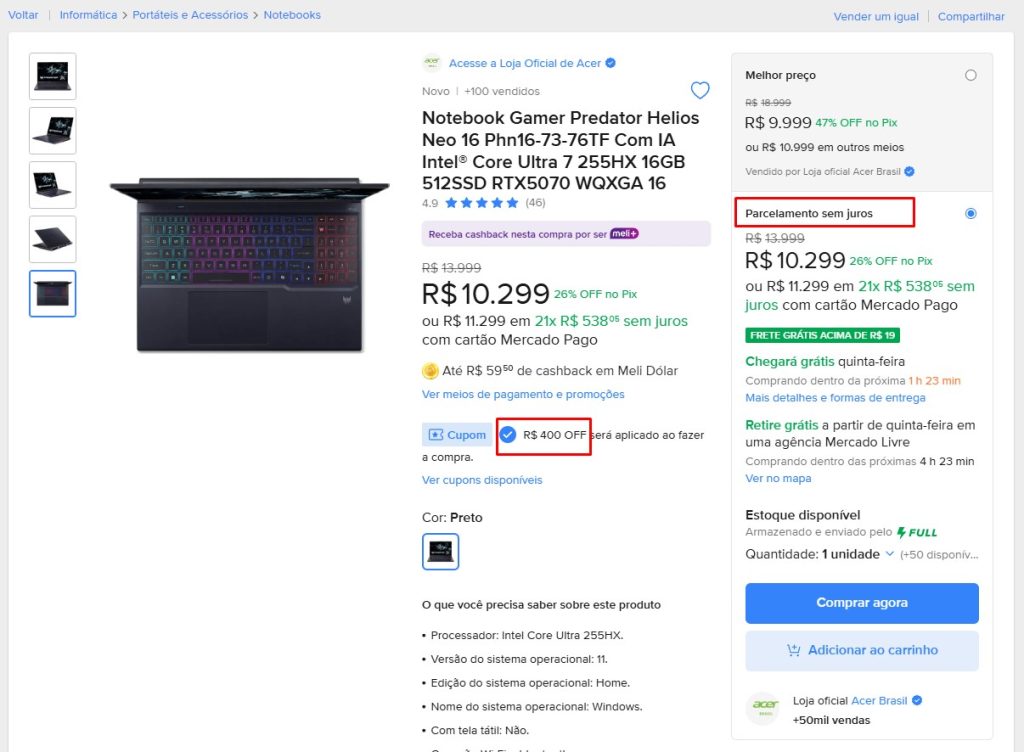Open the Notebooks breadcrumb link
This screenshot has height=752, width=1024.
292,15
